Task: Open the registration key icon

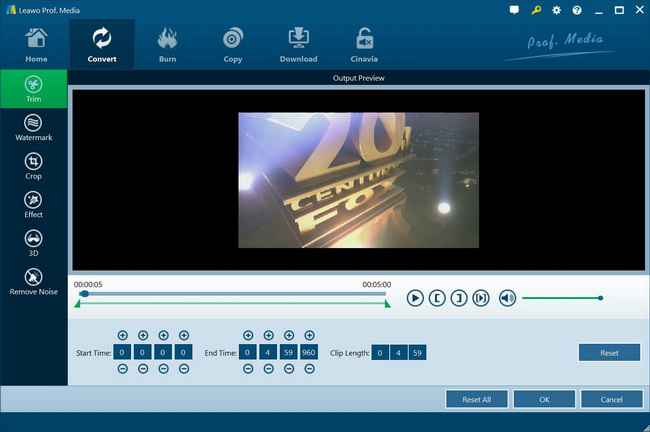Action: (536, 10)
